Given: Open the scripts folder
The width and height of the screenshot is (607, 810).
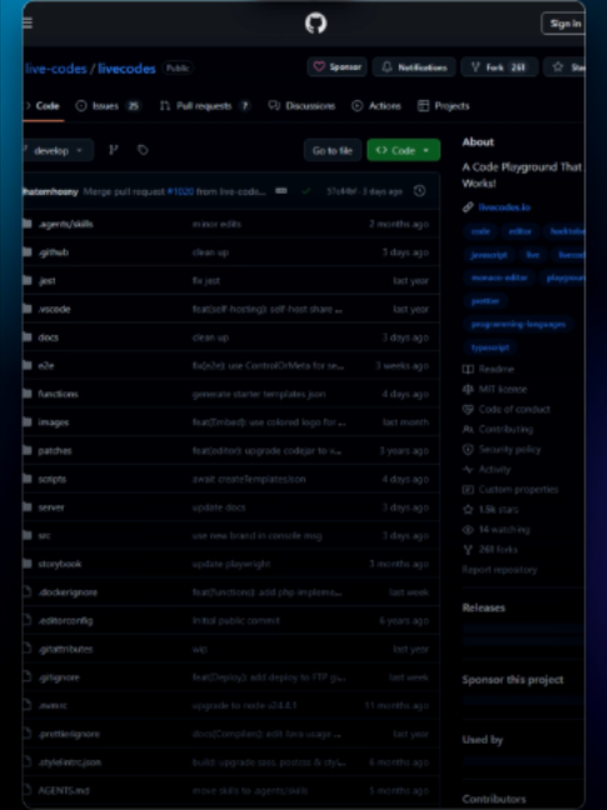Looking at the screenshot, I should [52, 479].
